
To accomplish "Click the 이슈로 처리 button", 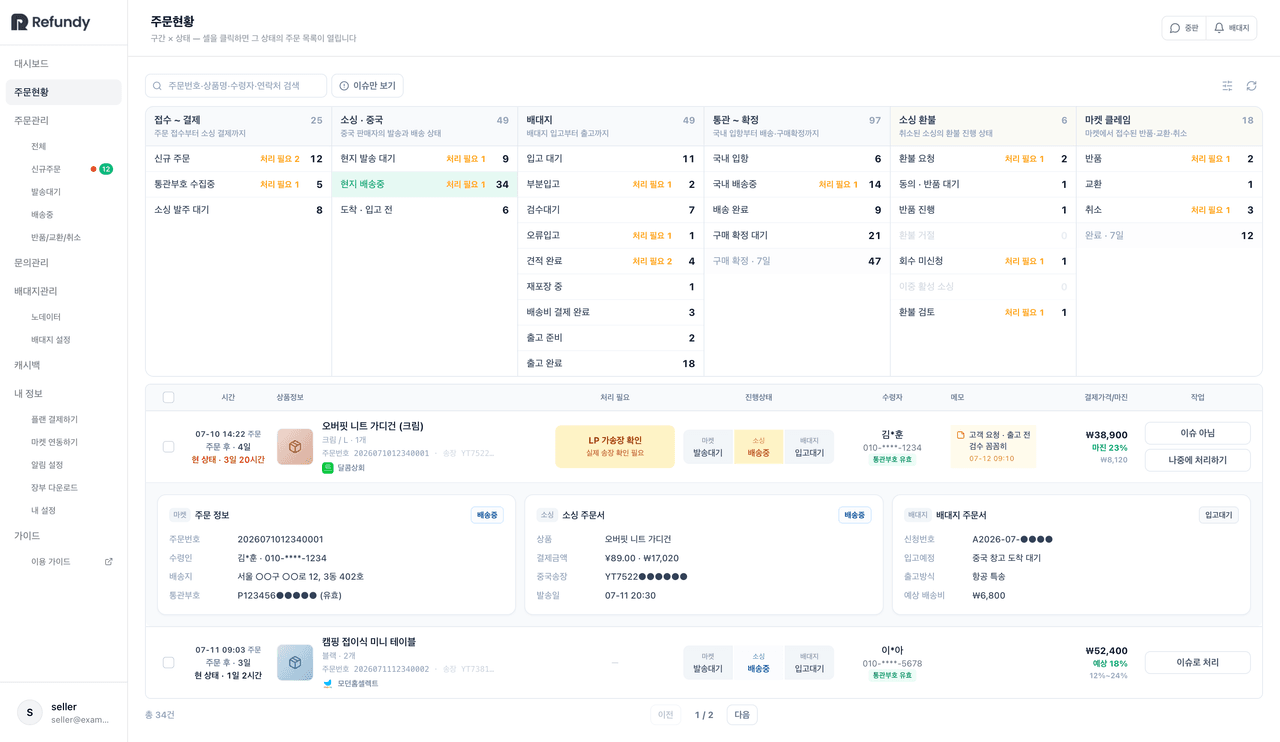I will 1198,662.
